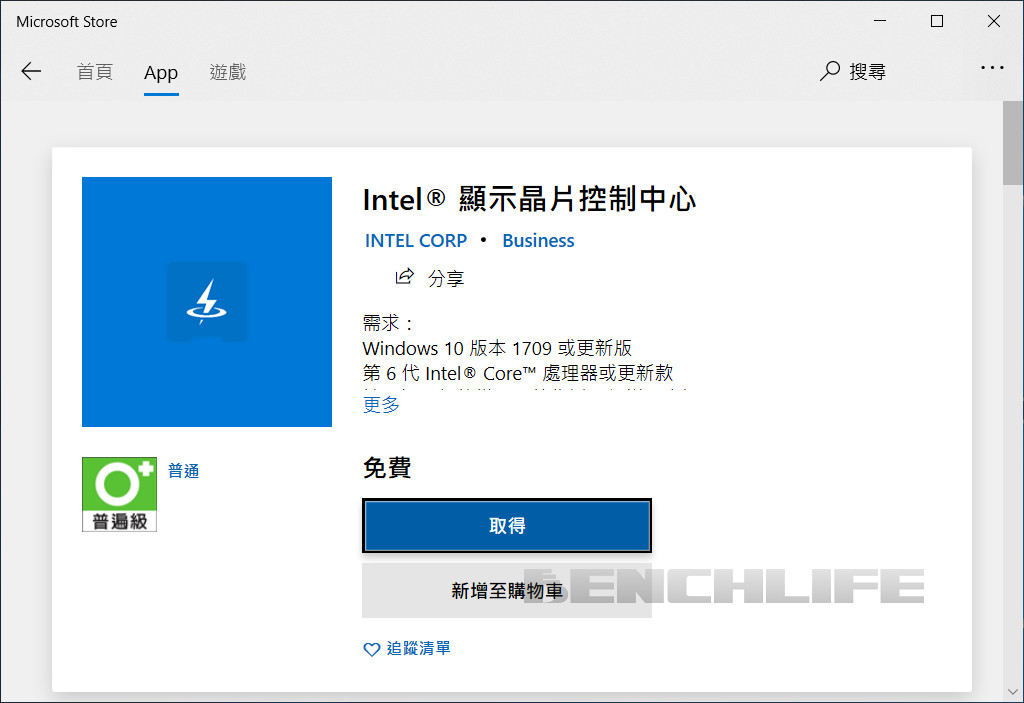Maximize the Microsoft Store window
This screenshot has width=1024, height=703.
coord(936,21)
